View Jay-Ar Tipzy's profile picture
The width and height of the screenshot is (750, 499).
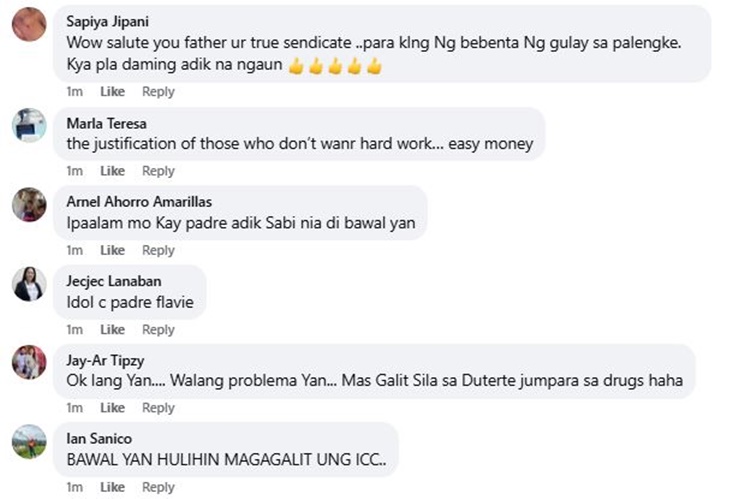click(29, 362)
